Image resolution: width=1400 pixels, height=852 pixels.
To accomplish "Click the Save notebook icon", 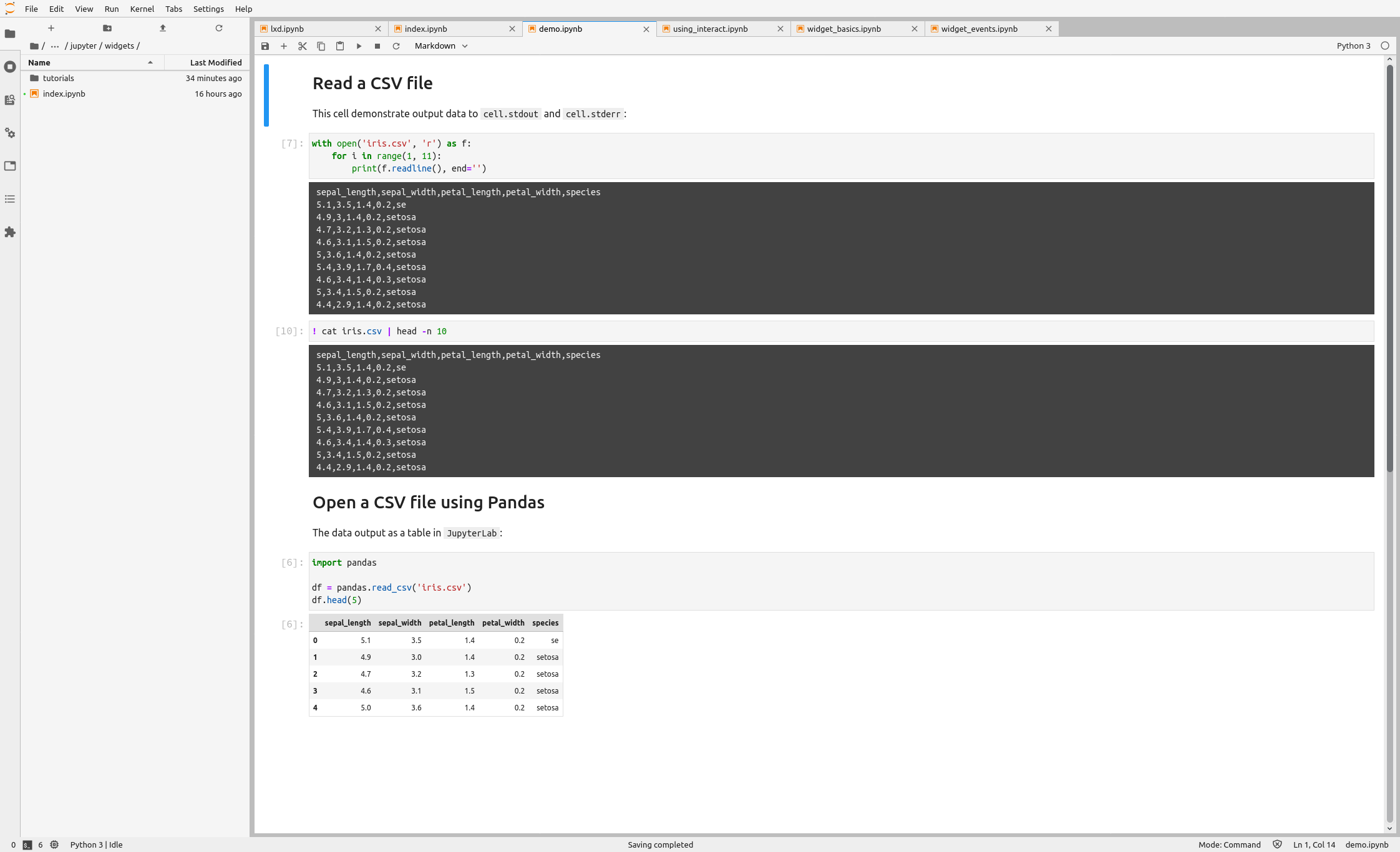I will pos(265,46).
